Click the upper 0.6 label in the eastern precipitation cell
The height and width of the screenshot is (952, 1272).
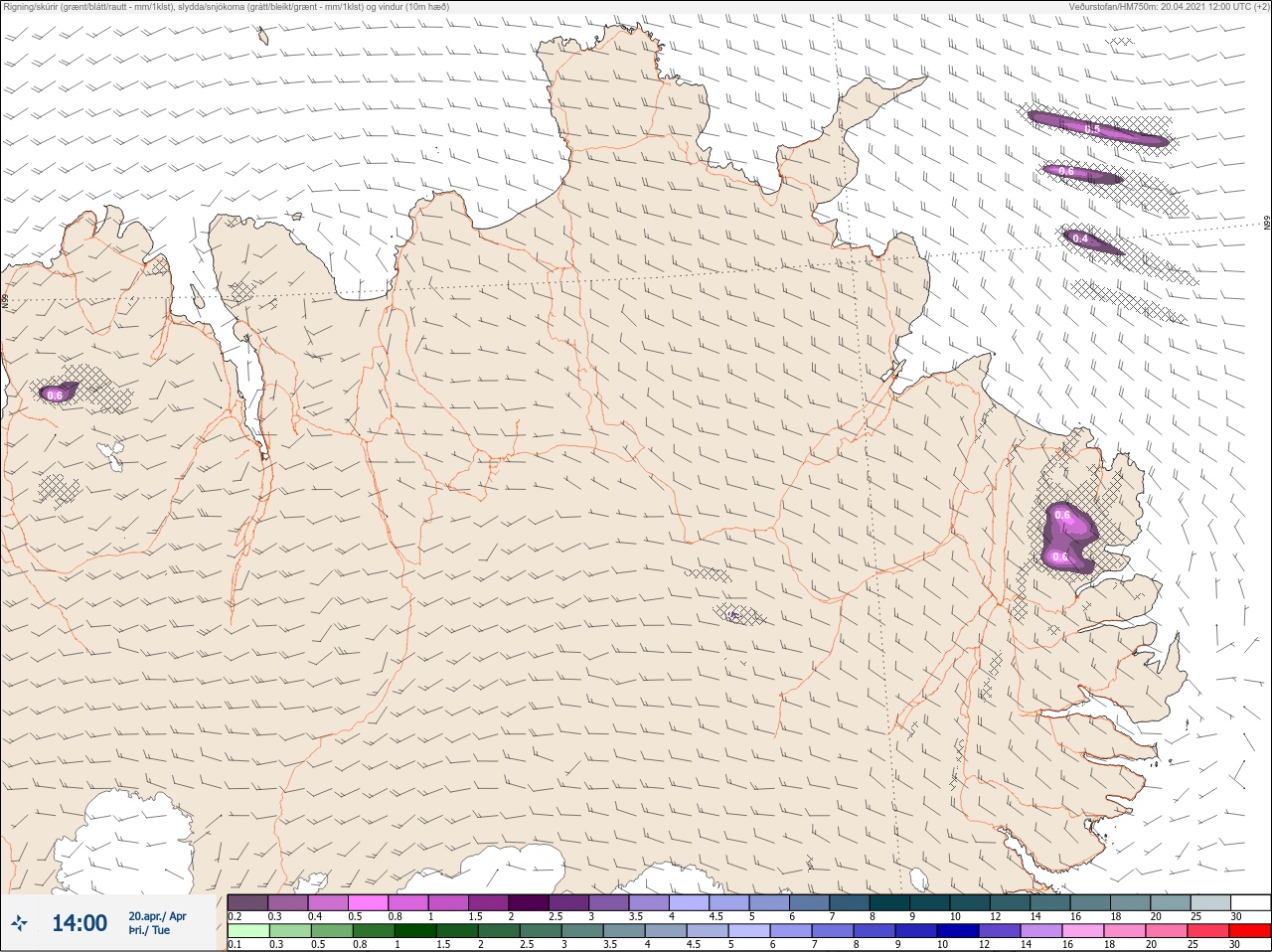coord(1062,515)
